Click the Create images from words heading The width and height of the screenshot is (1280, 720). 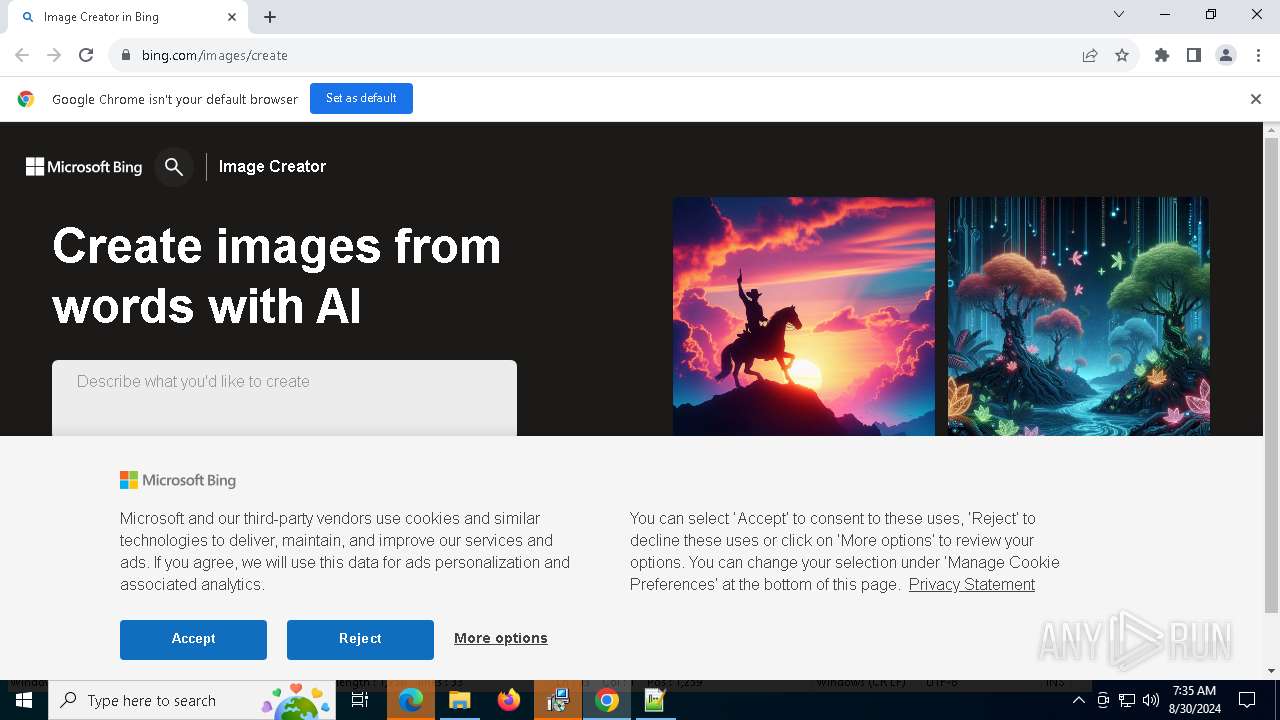(x=277, y=276)
